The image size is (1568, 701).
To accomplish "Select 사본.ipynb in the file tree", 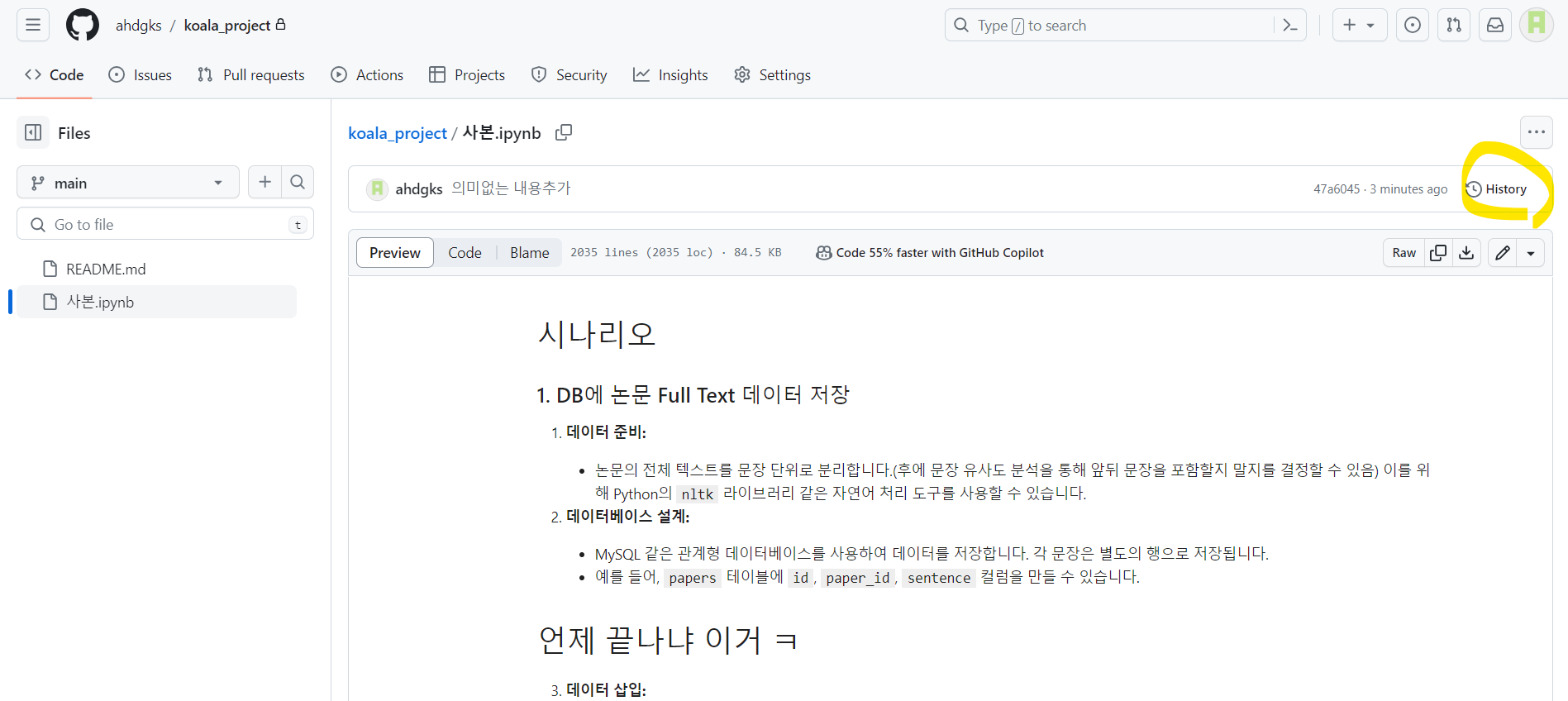I will coord(156,302).
